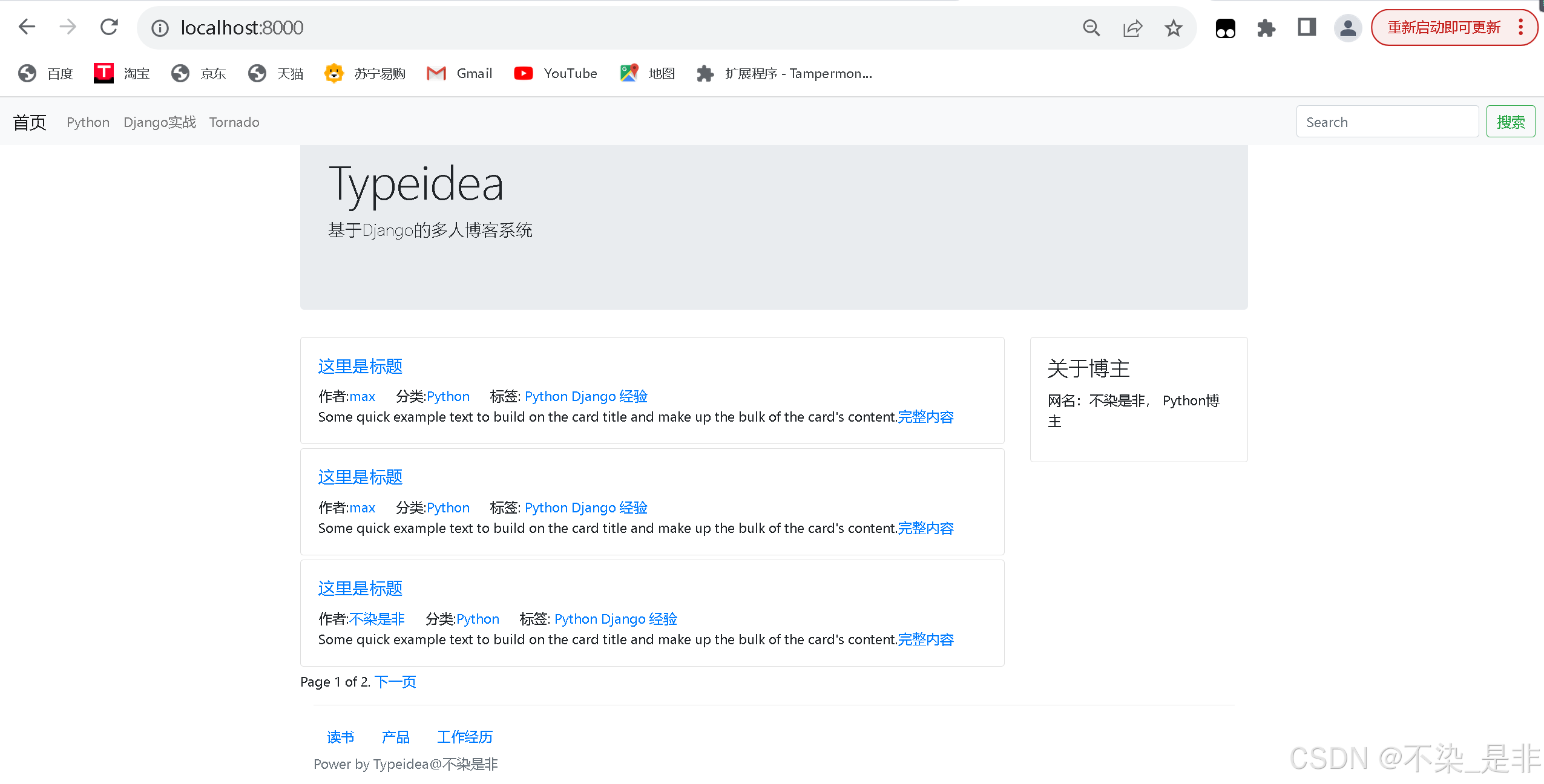
Task: Open the 读书 footer link
Action: [341, 737]
